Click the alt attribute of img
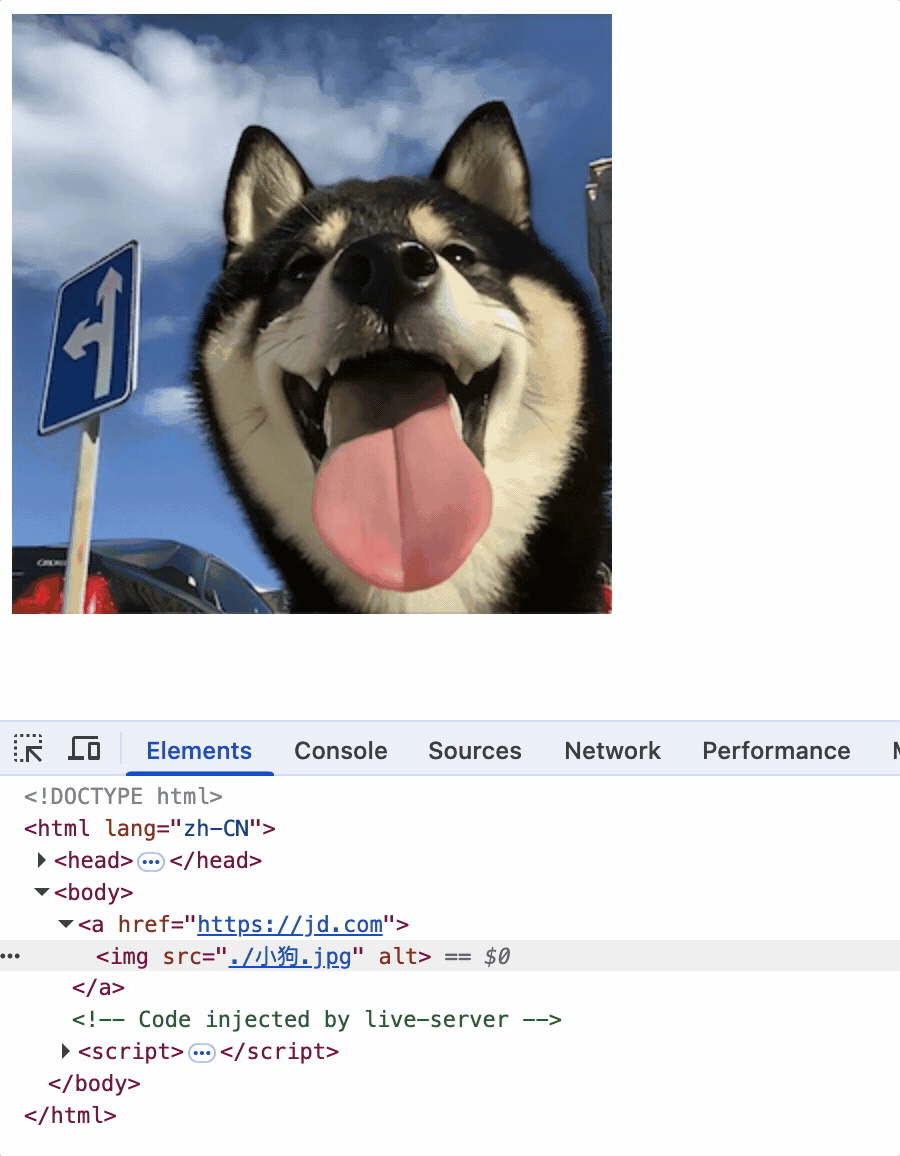Screen dimensions: 900x1156 pyautogui.click(x=398, y=956)
